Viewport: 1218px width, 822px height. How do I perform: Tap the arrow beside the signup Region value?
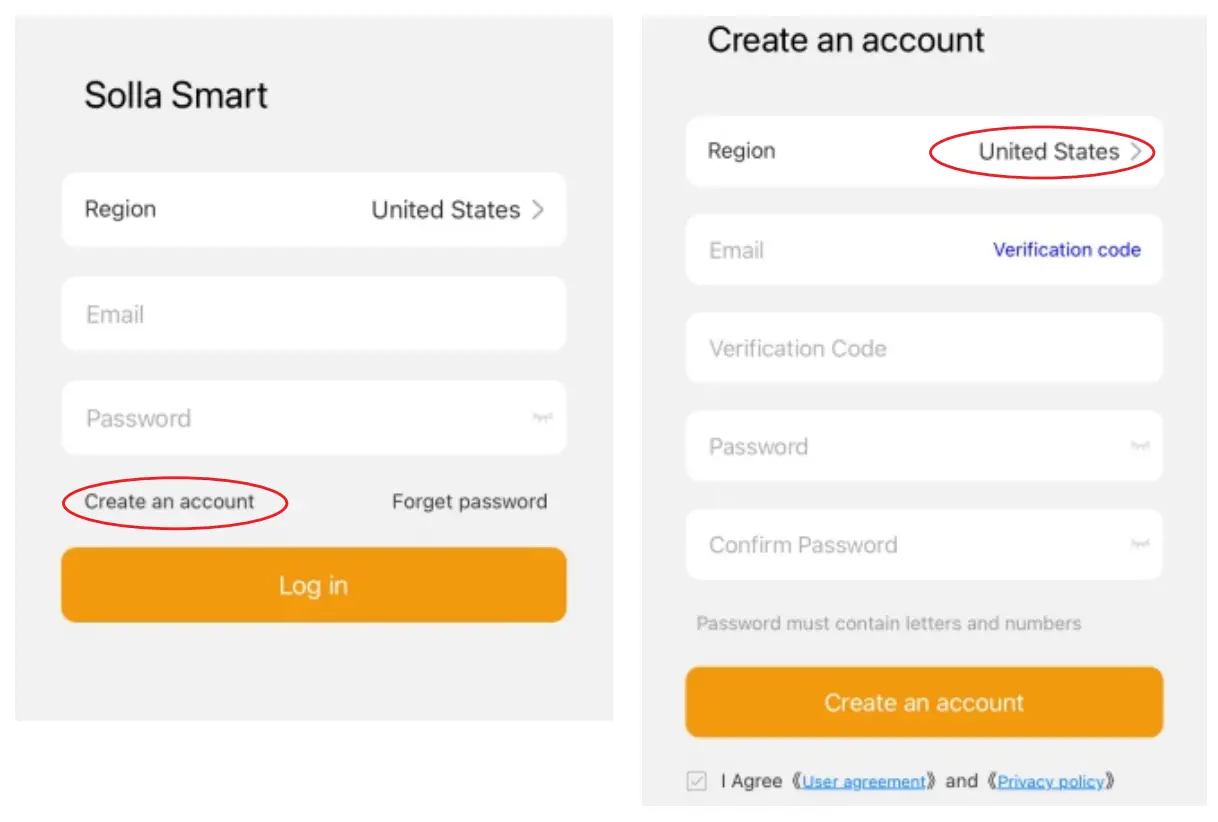click(x=1139, y=152)
